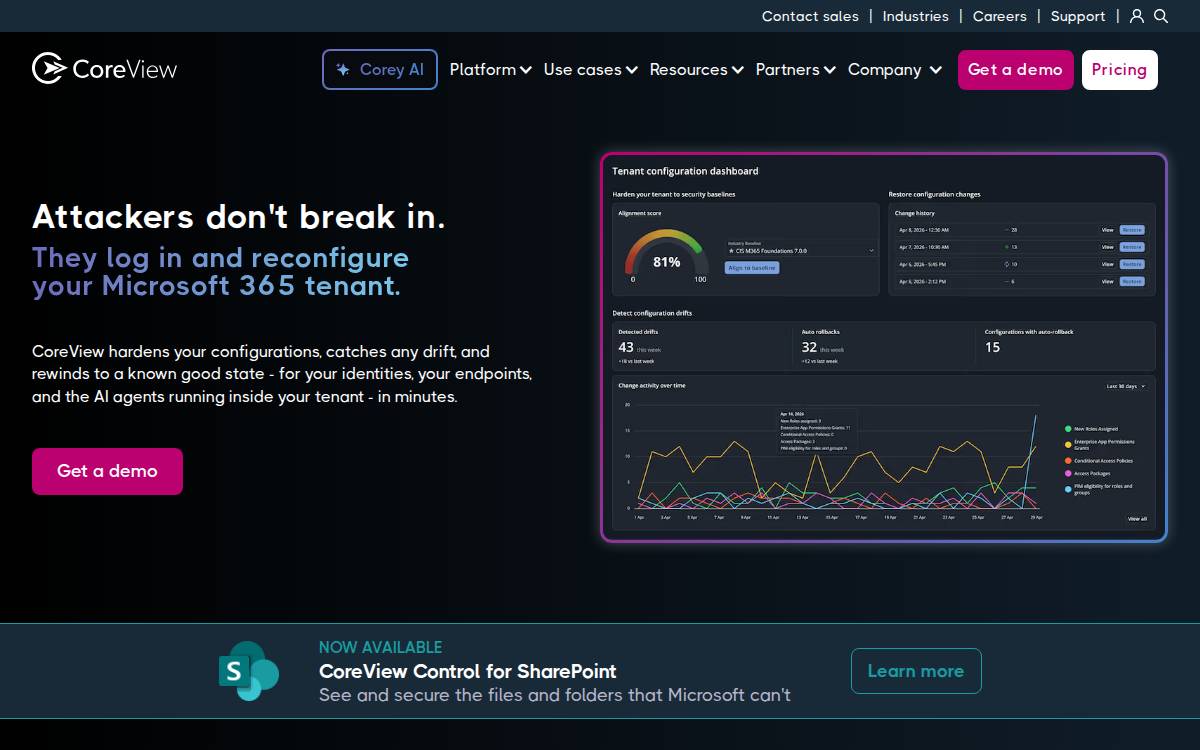Open the Last 30 days dropdown
This screenshot has width=1200, height=750.
(x=1126, y=386)
